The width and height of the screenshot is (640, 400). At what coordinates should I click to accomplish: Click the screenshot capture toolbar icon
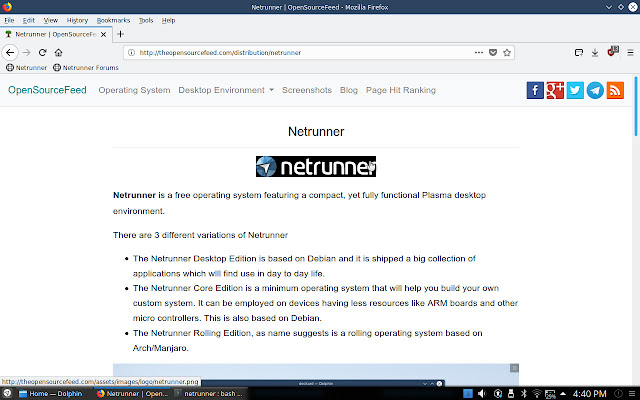pyautogui.click(x=579, y=52)
